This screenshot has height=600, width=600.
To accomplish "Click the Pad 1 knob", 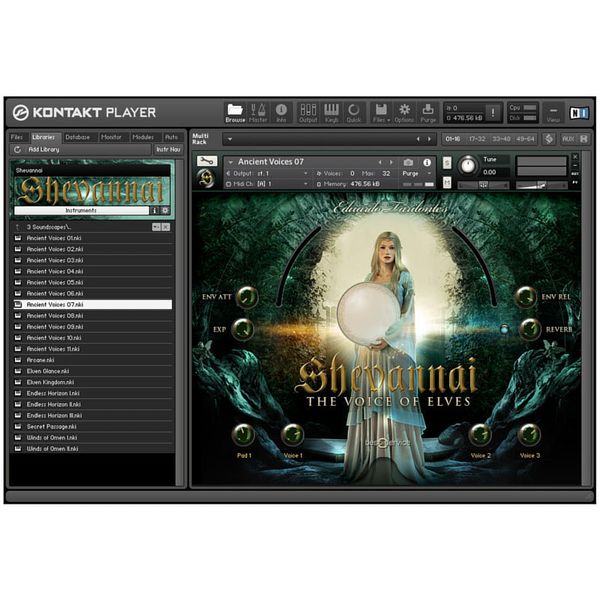I will (243, 435).
